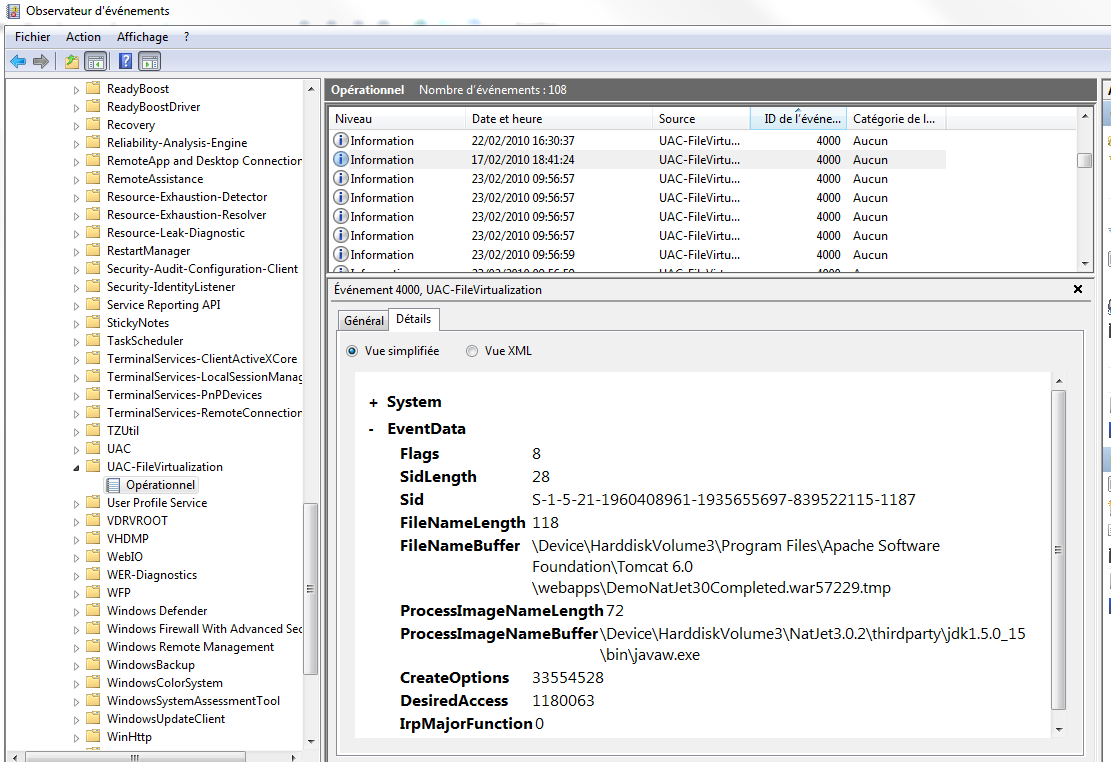Select the Windows Remote Management tree item
Screen dimensions: 1111x762
(x=190, y=647)
